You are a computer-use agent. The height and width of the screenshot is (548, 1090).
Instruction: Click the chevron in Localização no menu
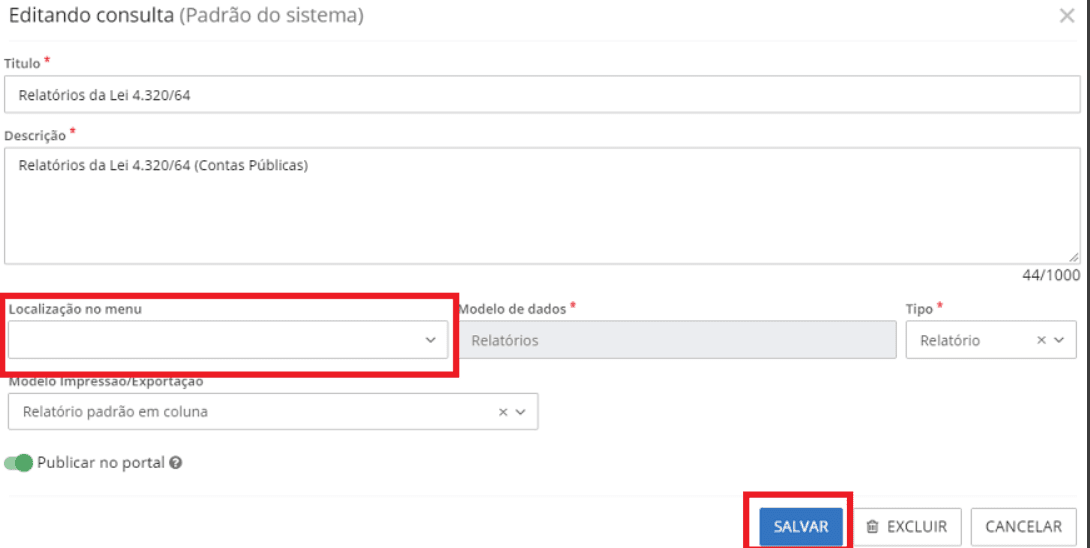tap(431, 340)
